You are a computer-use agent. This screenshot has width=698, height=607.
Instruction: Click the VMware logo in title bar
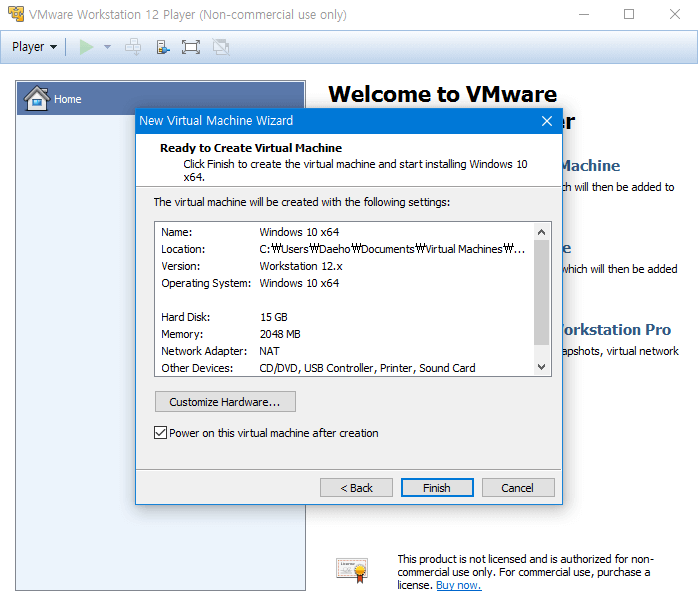click(15, 14)
